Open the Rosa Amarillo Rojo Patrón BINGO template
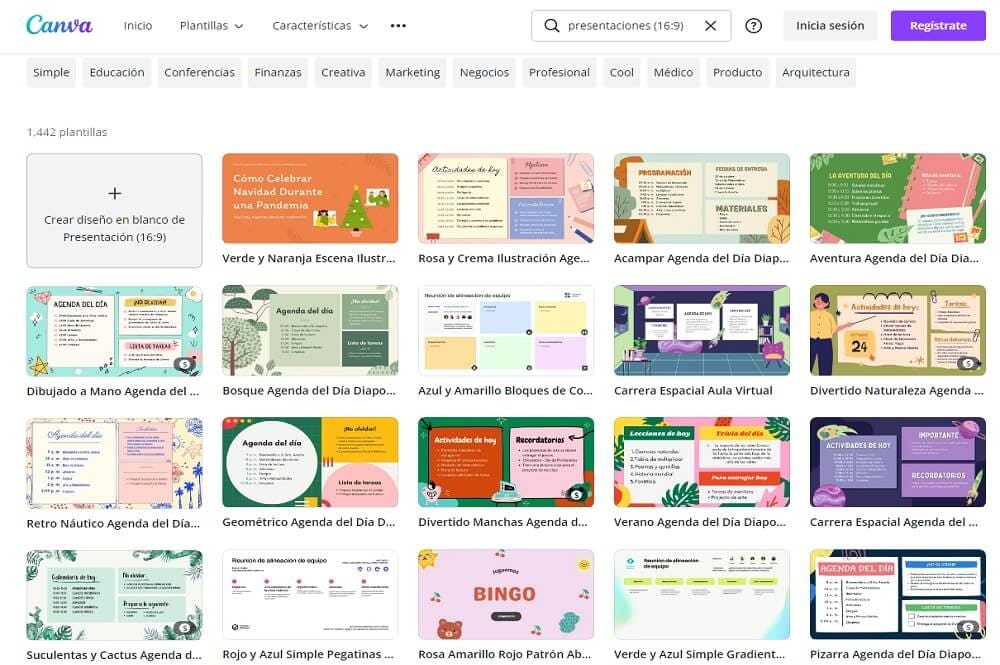1000x665 pixels. click(506, 593)
